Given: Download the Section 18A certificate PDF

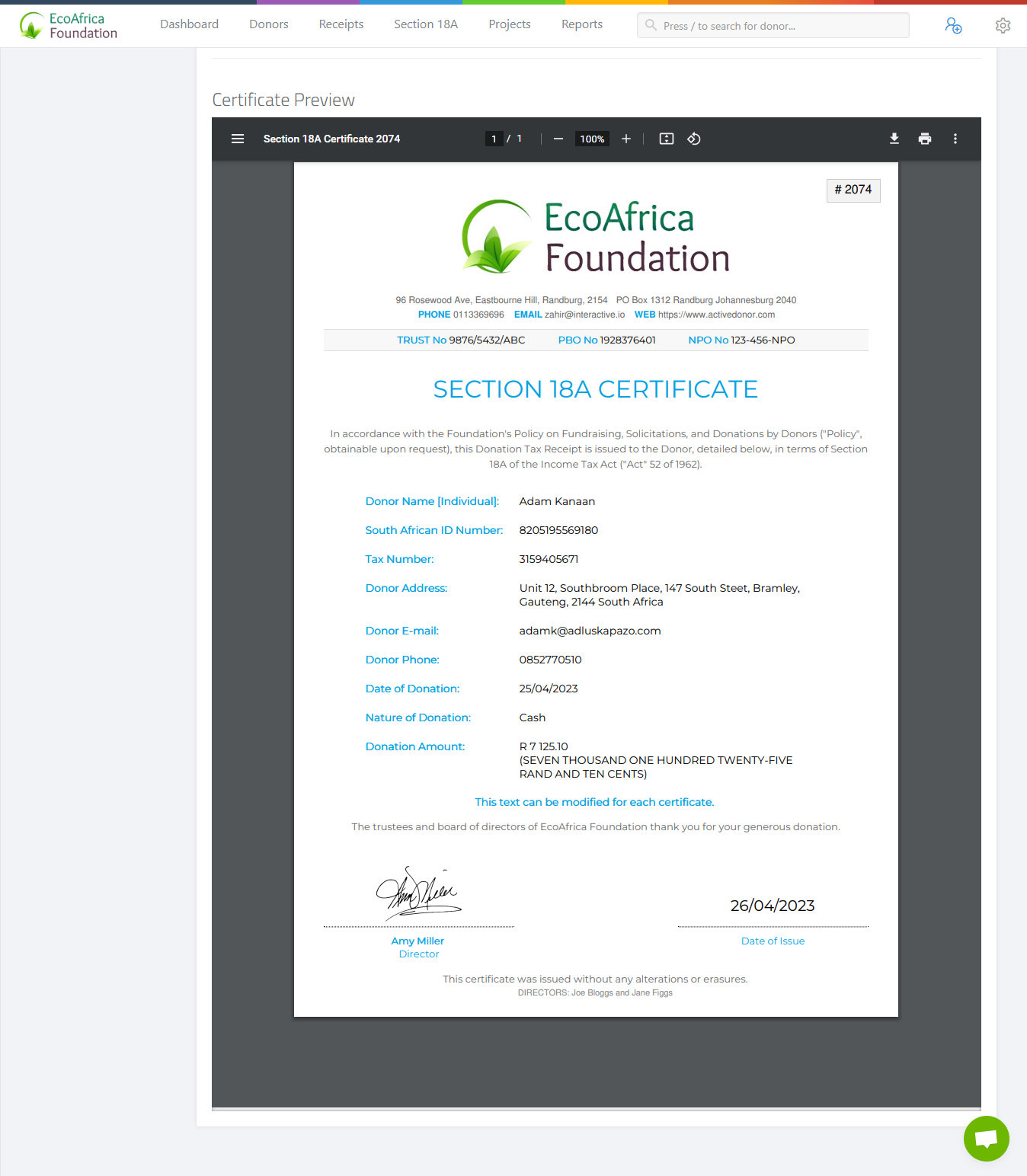Looking at the screenshot, I should coord(894,139).
